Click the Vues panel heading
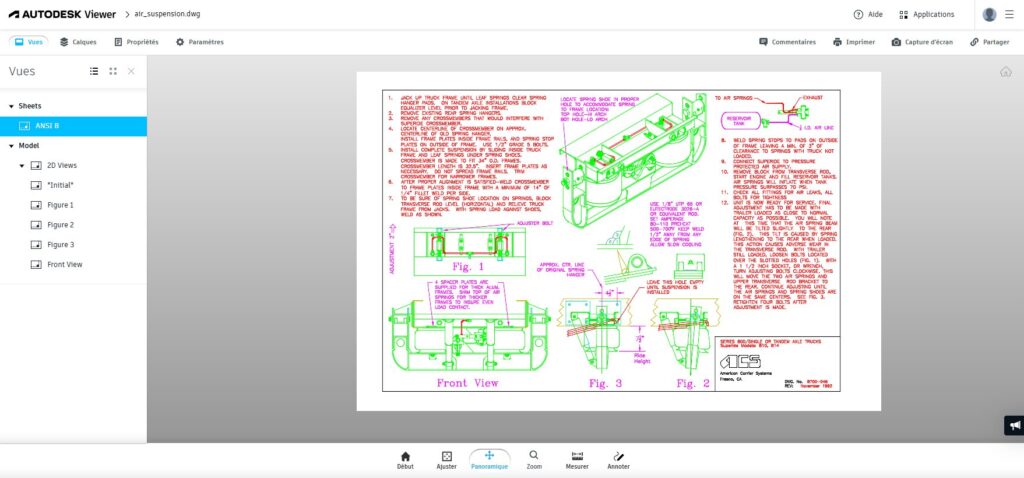1024x478 pixels. (22, 71)
